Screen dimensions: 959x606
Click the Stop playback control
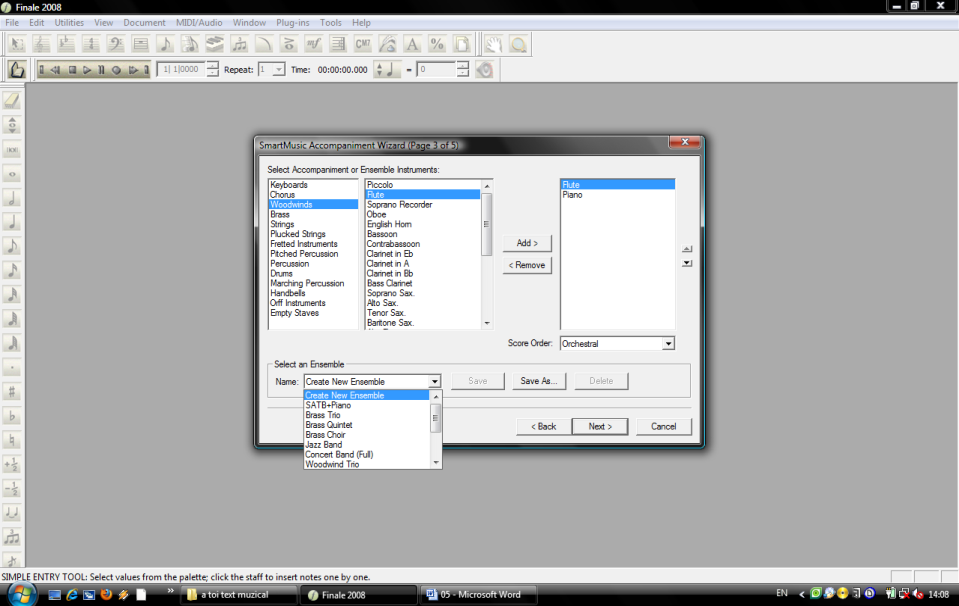tap(72, 70)
